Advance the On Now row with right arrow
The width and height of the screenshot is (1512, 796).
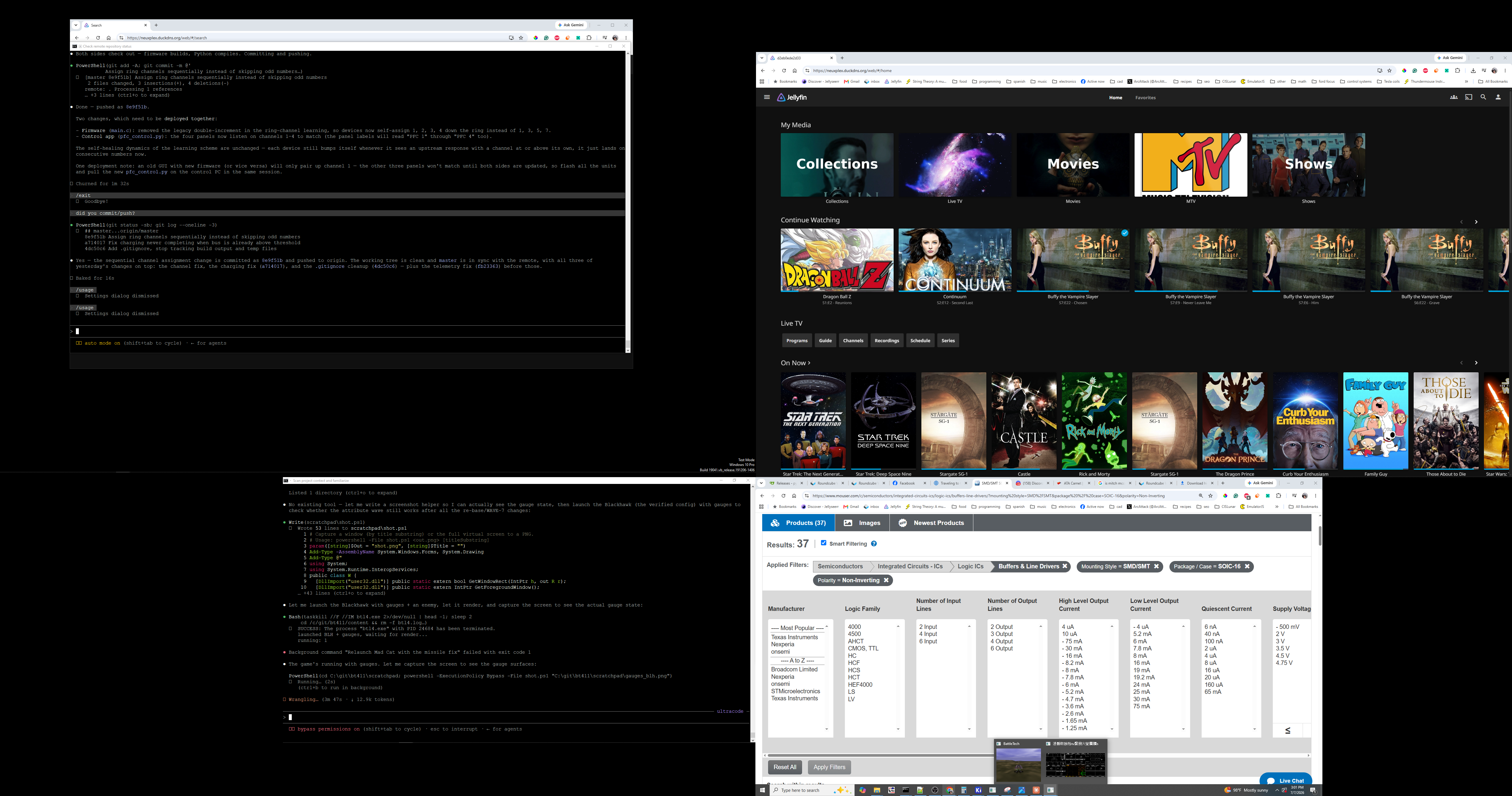1476,363
